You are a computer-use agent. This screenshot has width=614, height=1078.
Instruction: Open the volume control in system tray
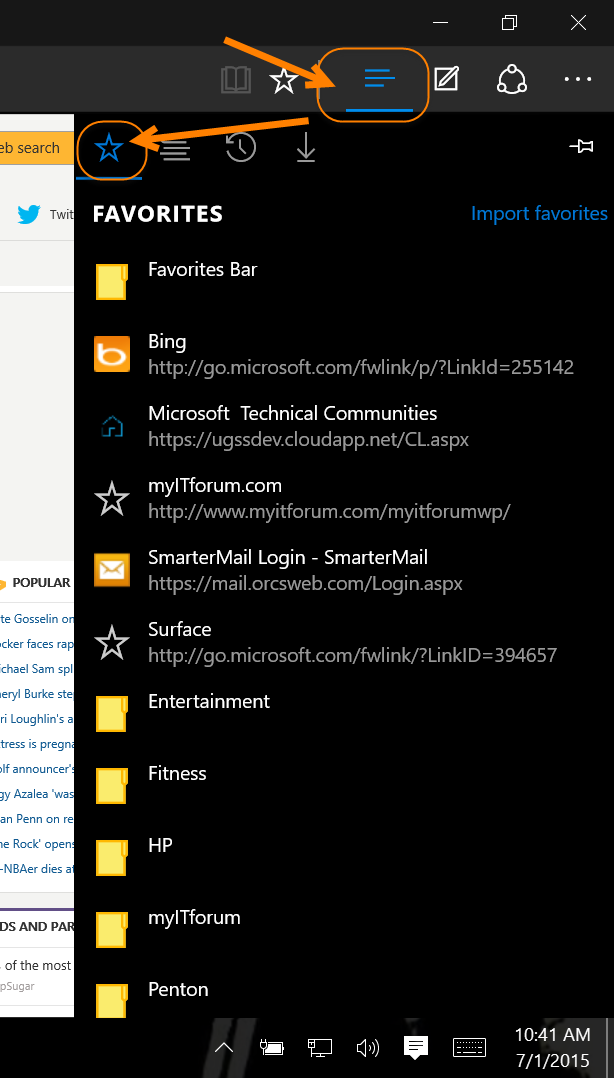[x=368, y=1047]
